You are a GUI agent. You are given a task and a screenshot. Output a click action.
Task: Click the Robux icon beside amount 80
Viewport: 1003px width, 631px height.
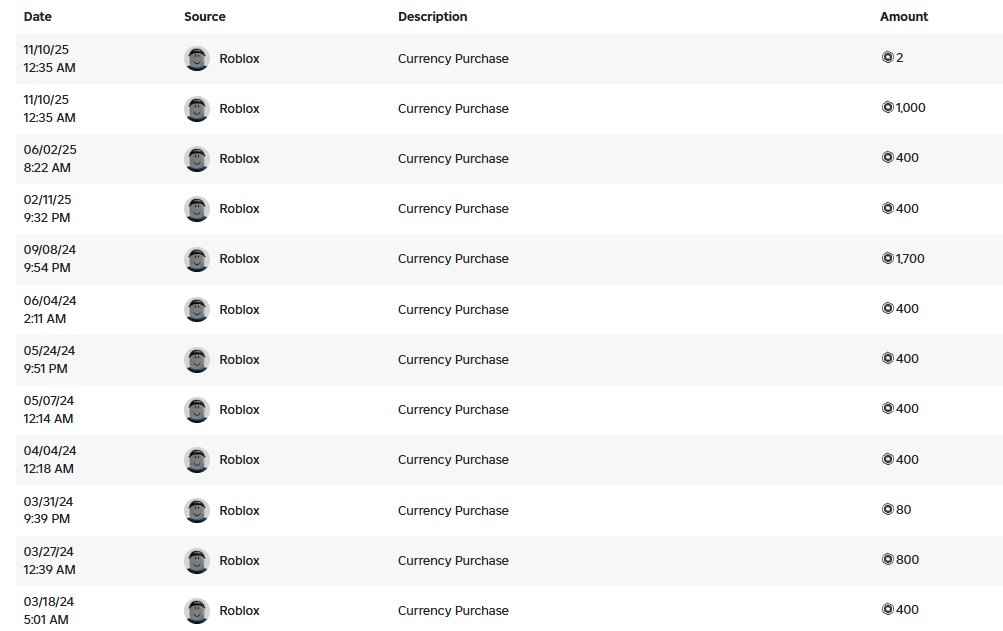887,509
